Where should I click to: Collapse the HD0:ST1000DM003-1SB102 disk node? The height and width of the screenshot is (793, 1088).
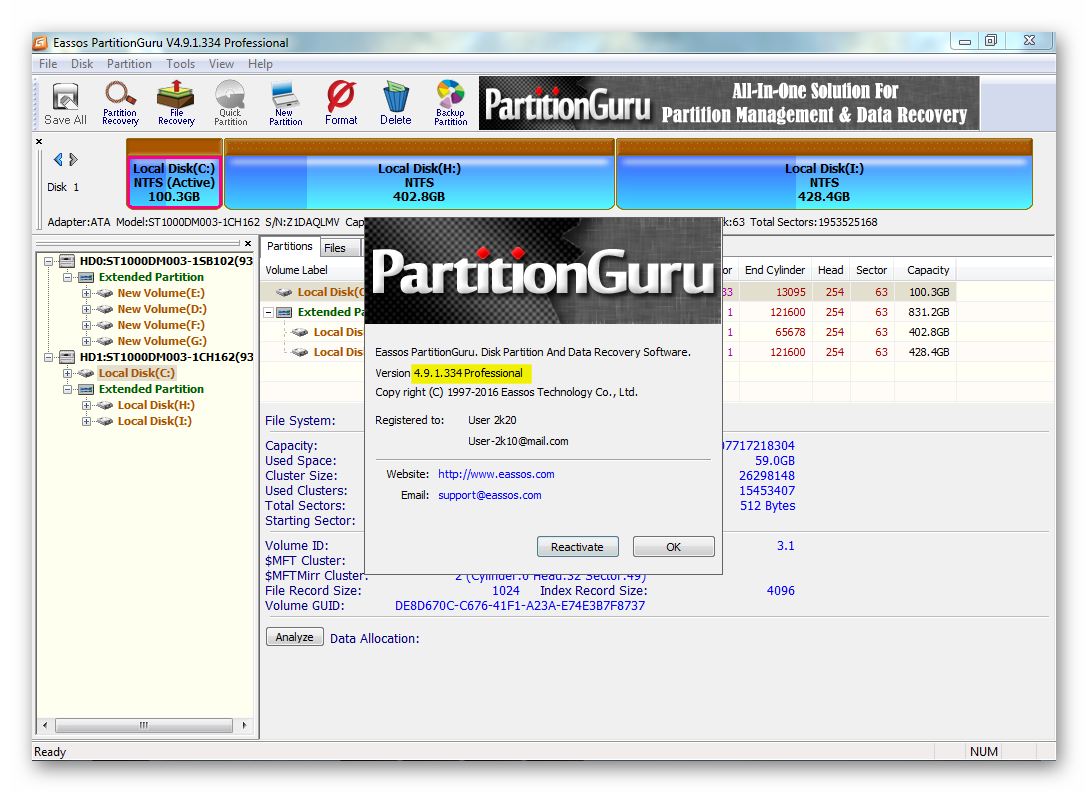coord(48,262)
